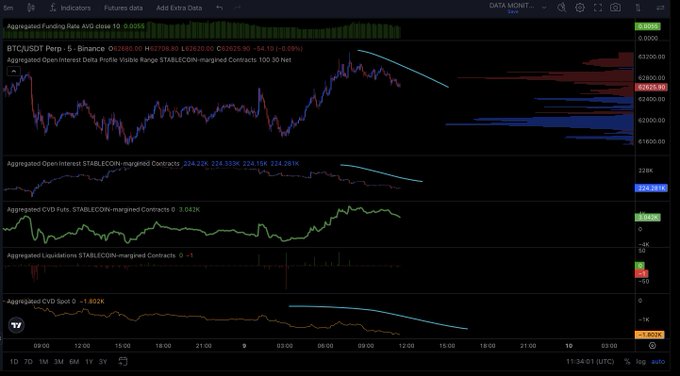Click the 3.042K CVD futures scale label

click(647, 217)
